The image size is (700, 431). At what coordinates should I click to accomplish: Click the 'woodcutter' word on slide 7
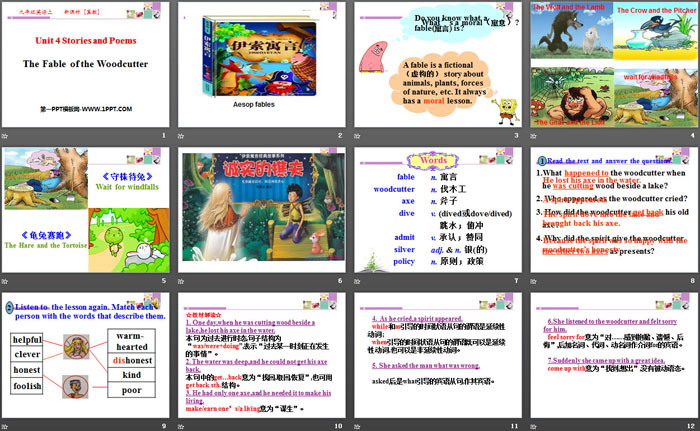(x=394, y=189)
